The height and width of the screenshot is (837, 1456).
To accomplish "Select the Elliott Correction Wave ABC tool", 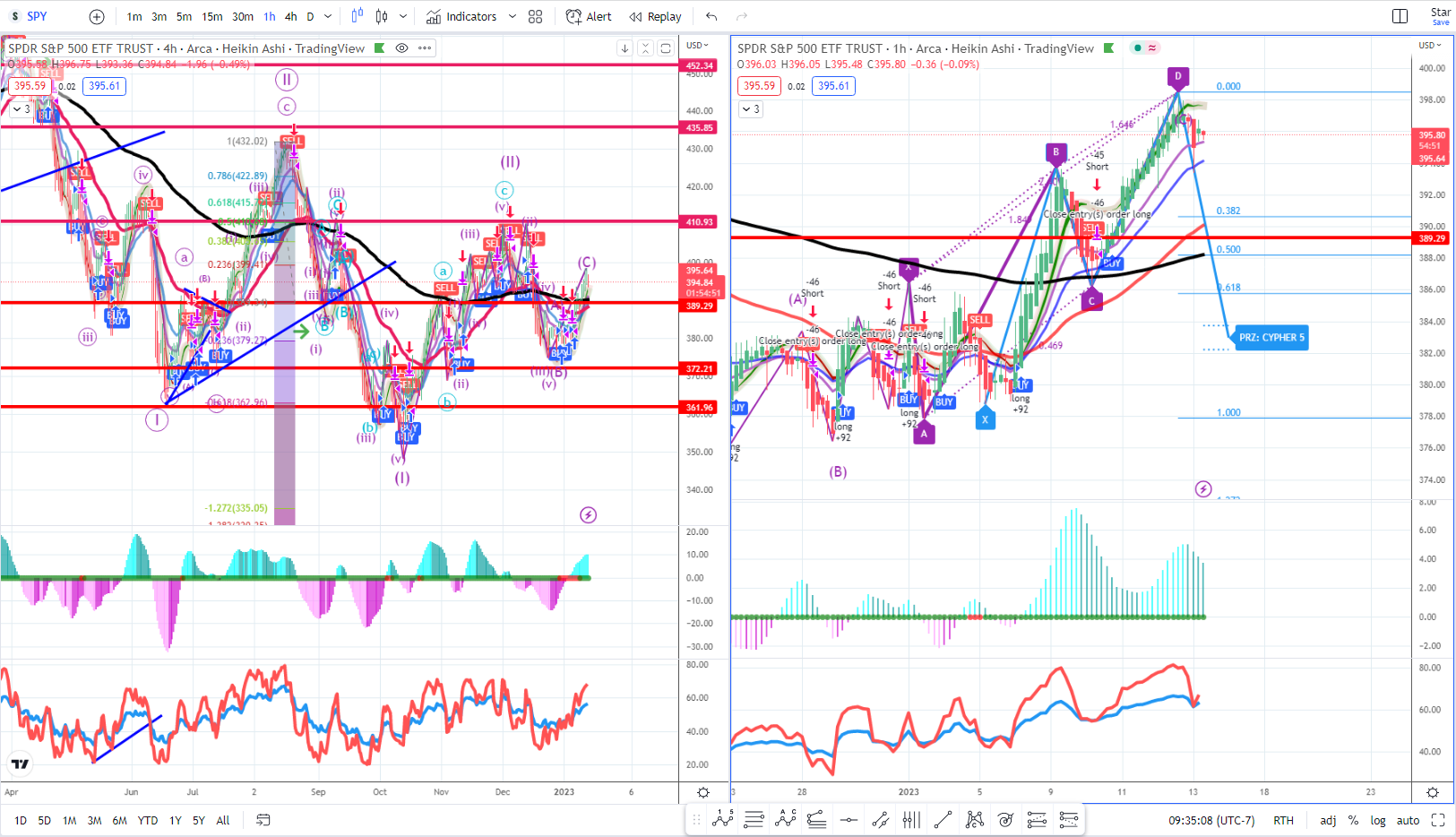I will point(786,818).
